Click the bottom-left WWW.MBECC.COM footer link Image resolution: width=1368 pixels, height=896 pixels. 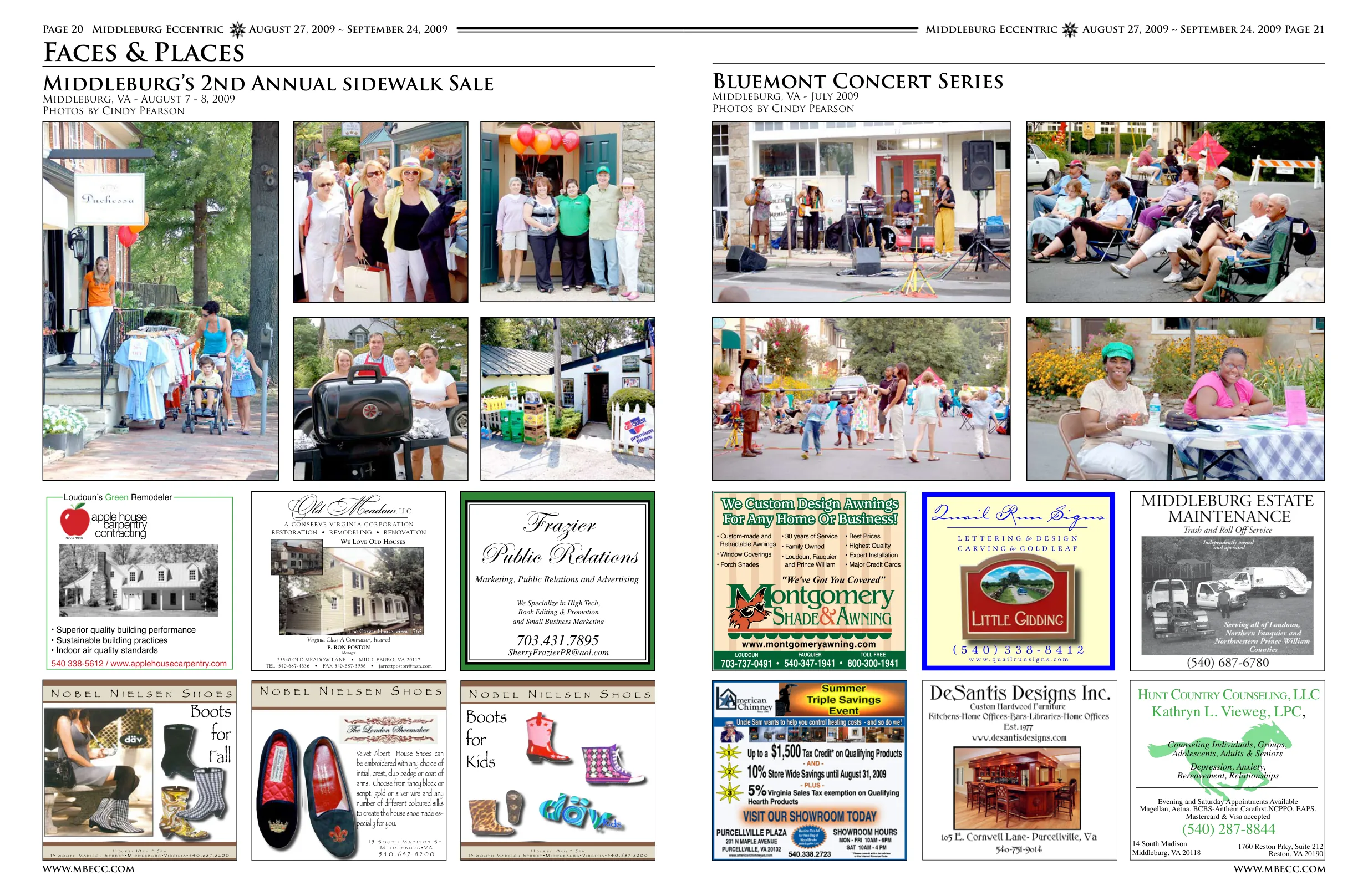[89, 869]
